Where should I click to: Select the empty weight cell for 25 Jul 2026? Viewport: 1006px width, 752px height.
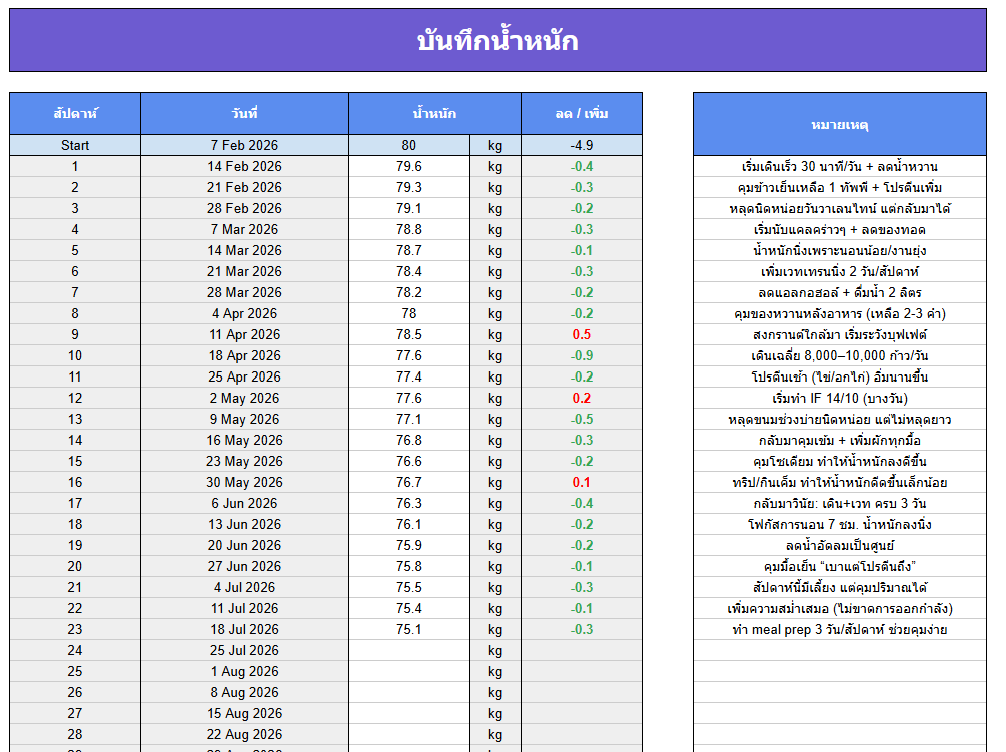(408, 651)
